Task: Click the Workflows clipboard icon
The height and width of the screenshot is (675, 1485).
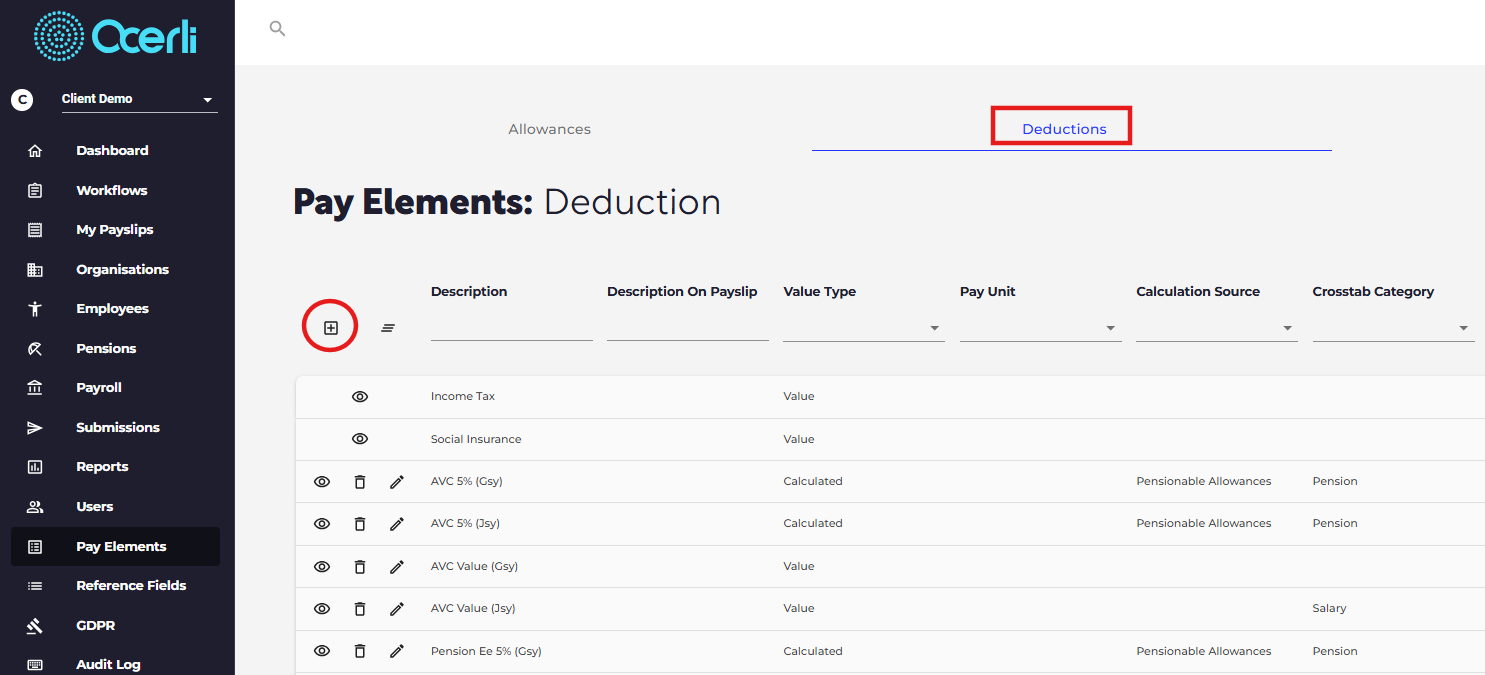Action: pos(35,190)
